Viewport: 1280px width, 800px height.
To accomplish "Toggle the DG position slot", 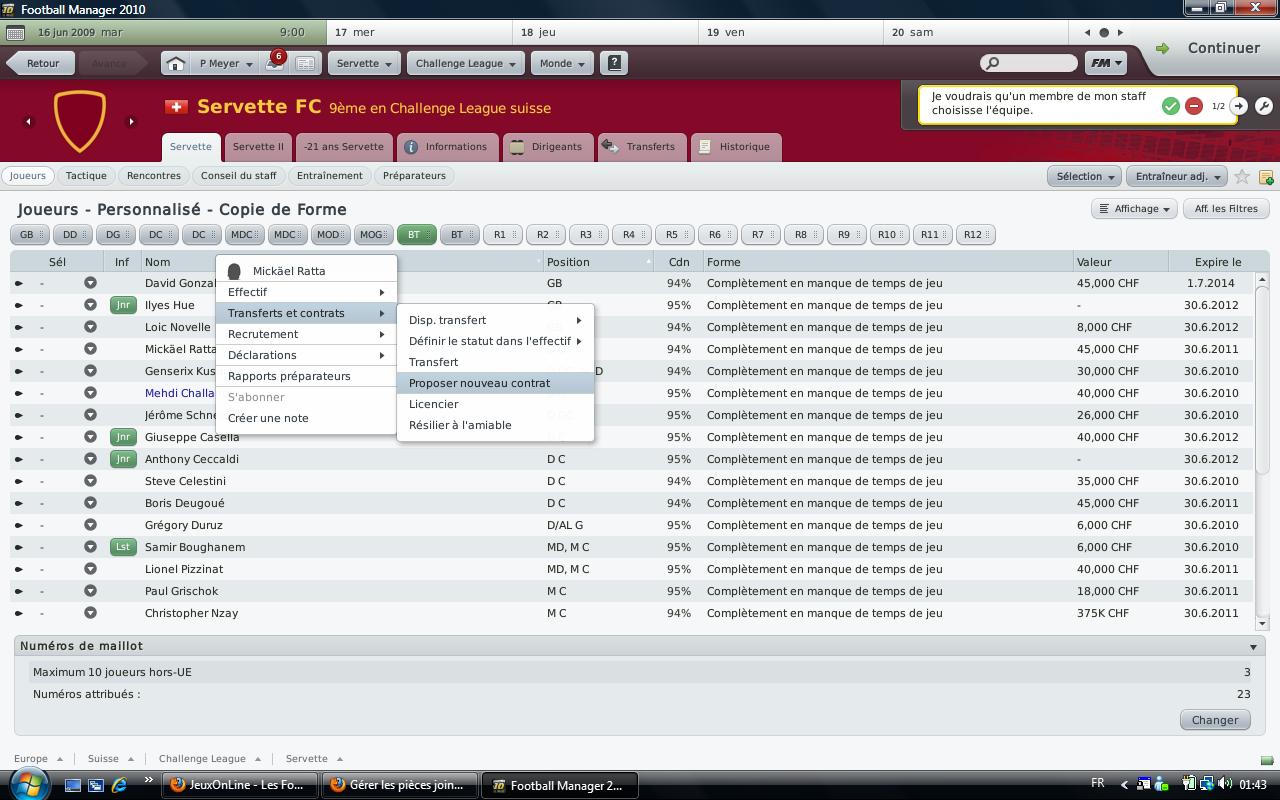I will (x=115, y=235).
